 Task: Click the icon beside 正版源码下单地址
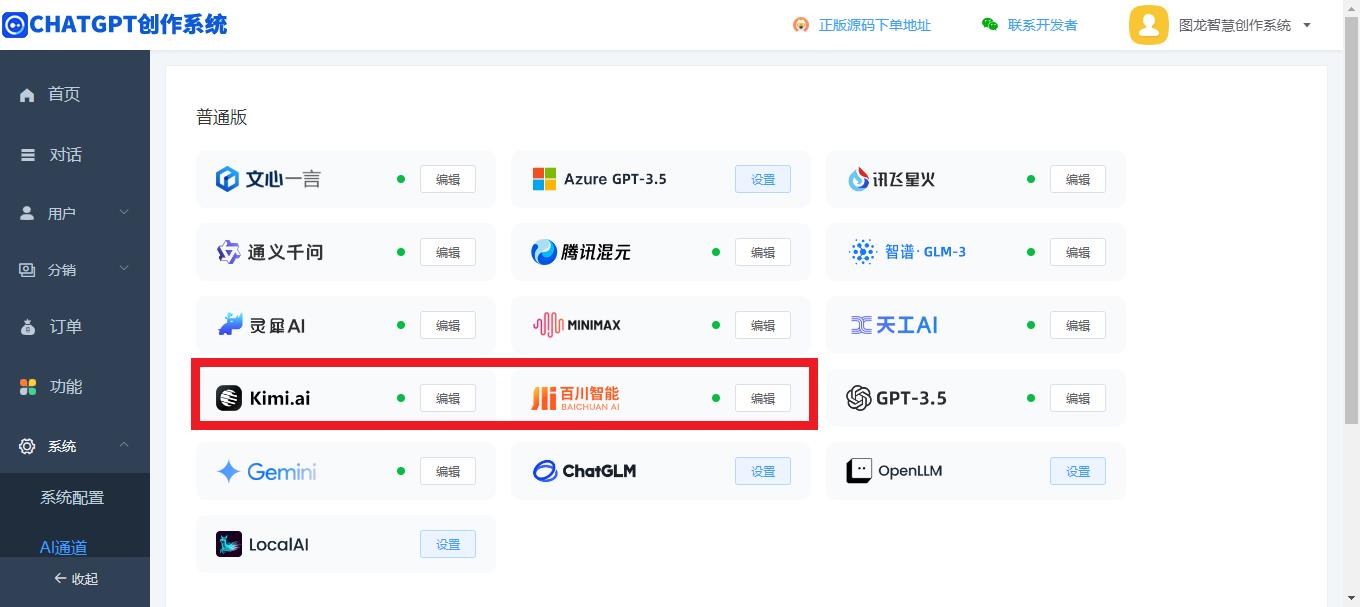[801, 25]
